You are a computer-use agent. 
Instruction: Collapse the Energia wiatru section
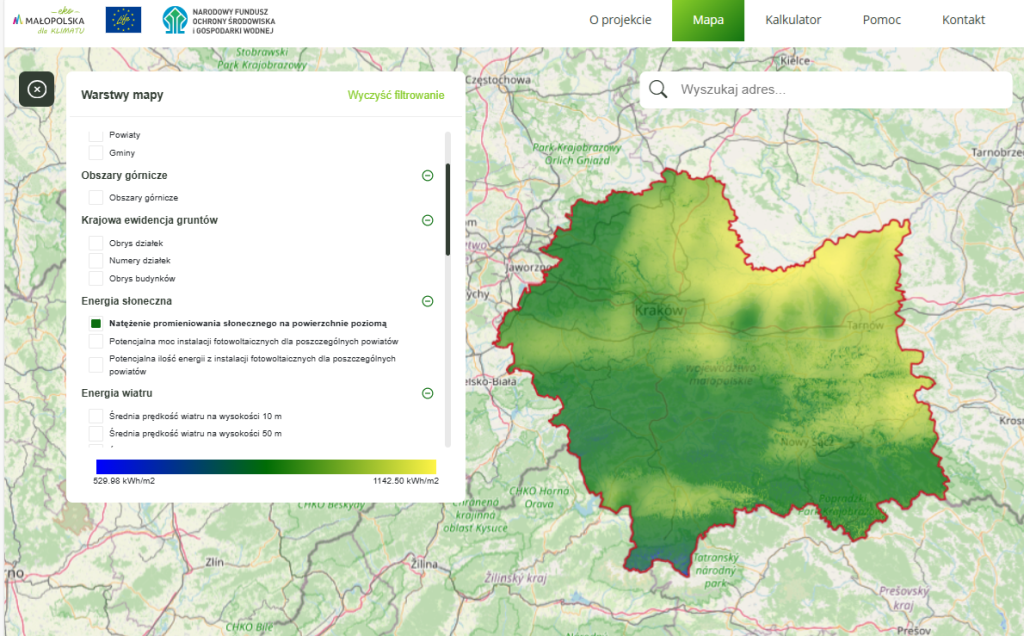427,393
